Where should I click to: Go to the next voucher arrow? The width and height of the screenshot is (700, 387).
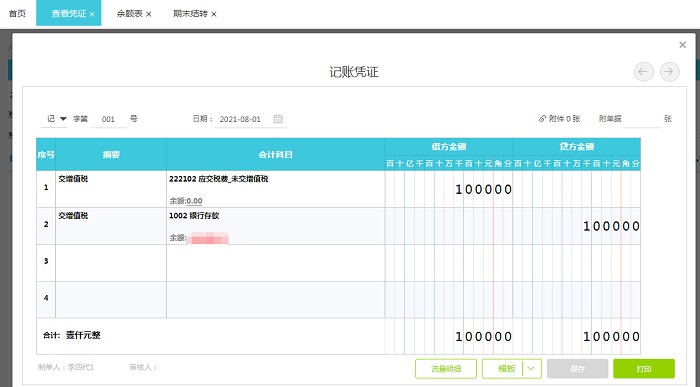[x=669, y=72]
